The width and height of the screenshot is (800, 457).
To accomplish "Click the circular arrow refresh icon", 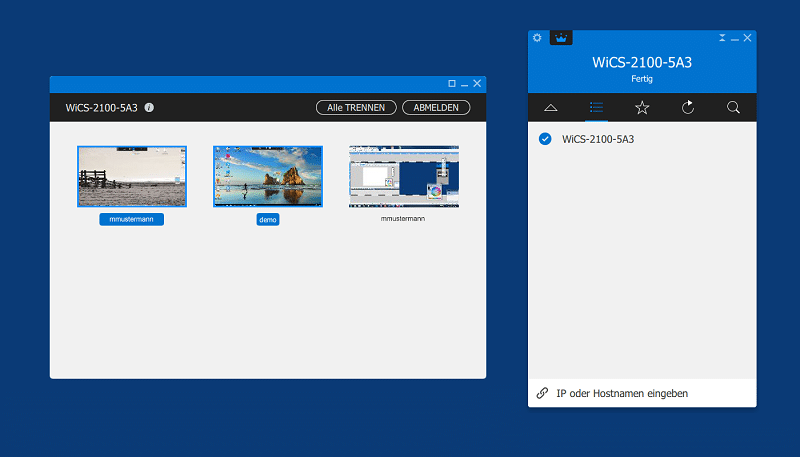I will (x=688, y=107).
